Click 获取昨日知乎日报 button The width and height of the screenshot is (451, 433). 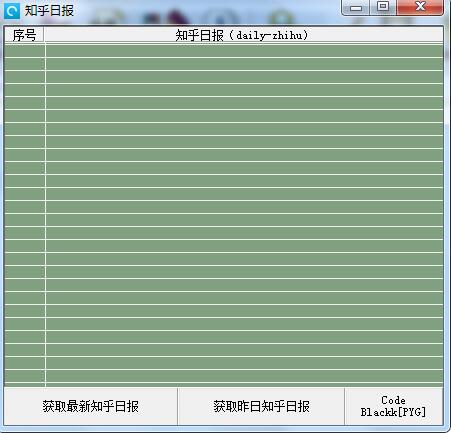261,406
